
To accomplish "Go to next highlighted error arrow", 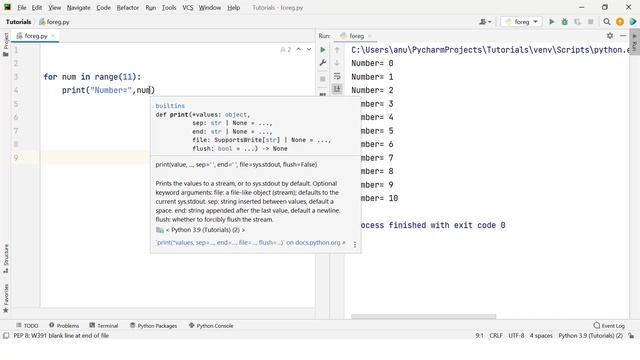I will (x=309, y=49).
